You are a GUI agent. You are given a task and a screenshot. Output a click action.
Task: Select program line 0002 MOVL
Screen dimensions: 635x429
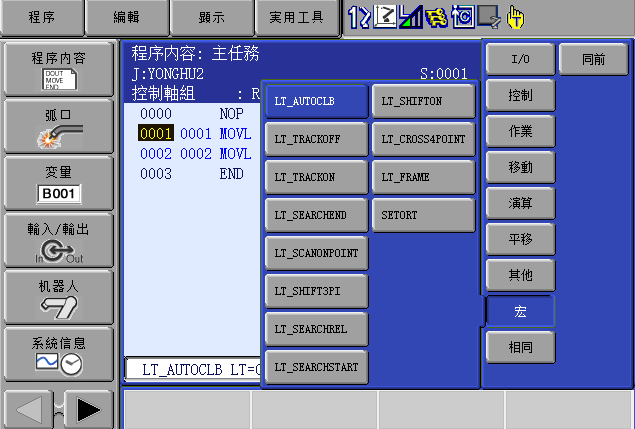pyautogui.click(x=195, y=154)
